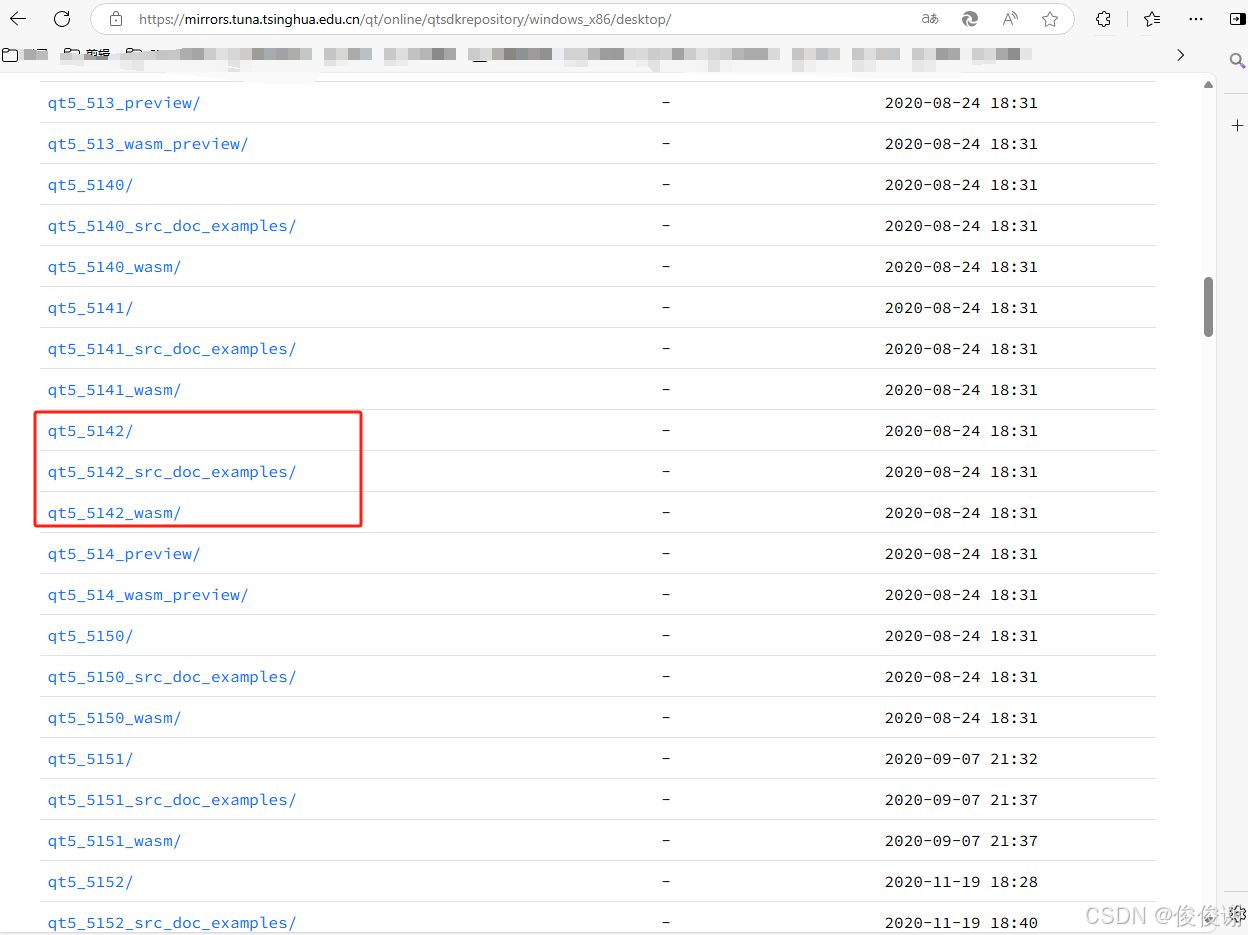The width and height of the screenshot is (1248, 935).
Task: Click the vertical page scrollbar
Action: coord(1208,305)
